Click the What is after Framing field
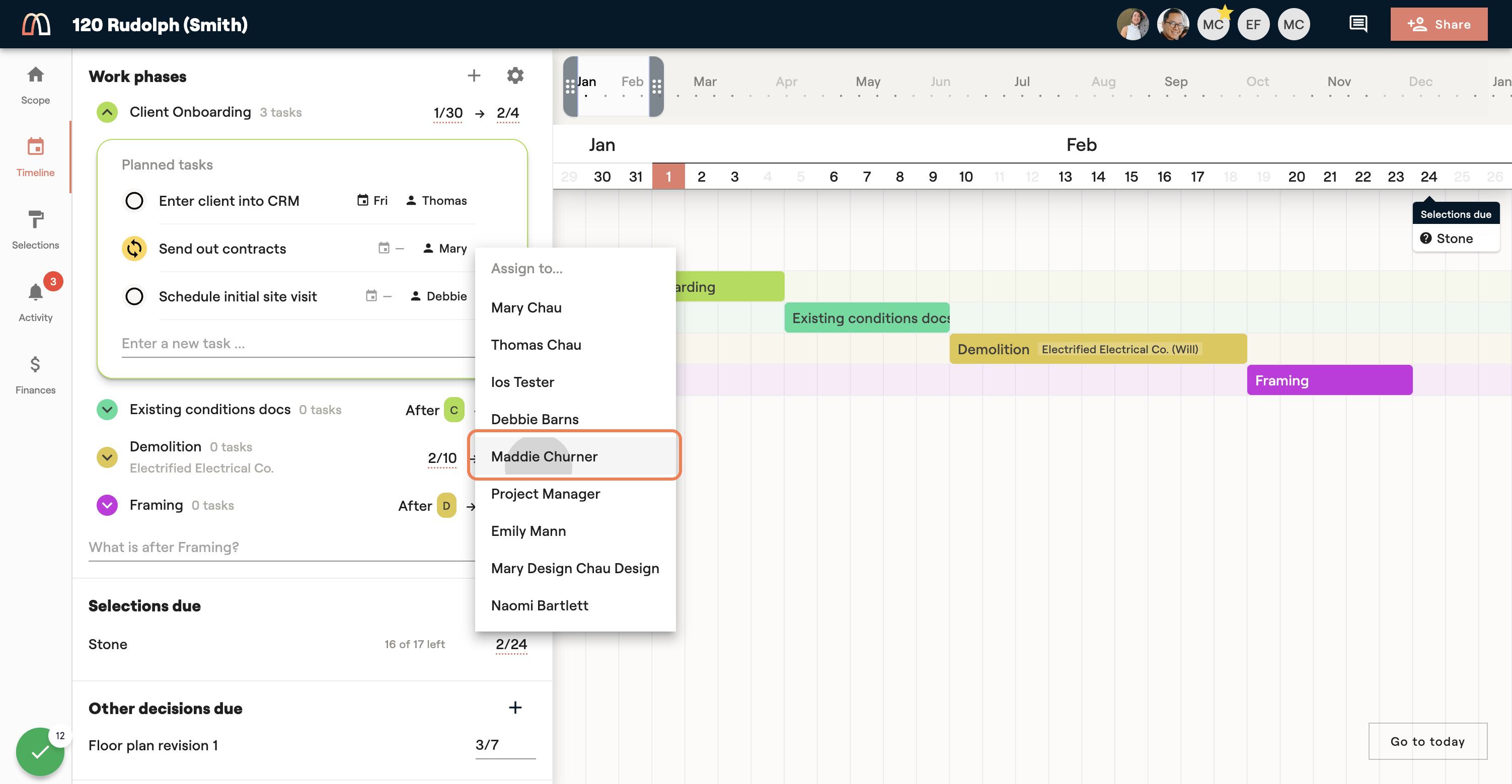The width and height of the screenshot is (1512, 784). pos(282,547)
